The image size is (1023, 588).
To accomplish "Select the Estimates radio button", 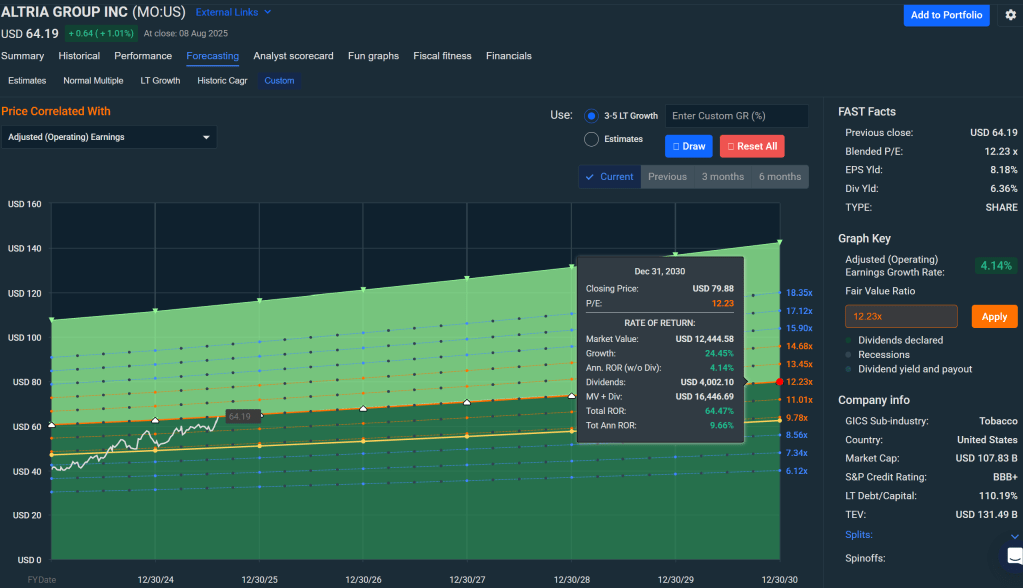I will point(591,139).
